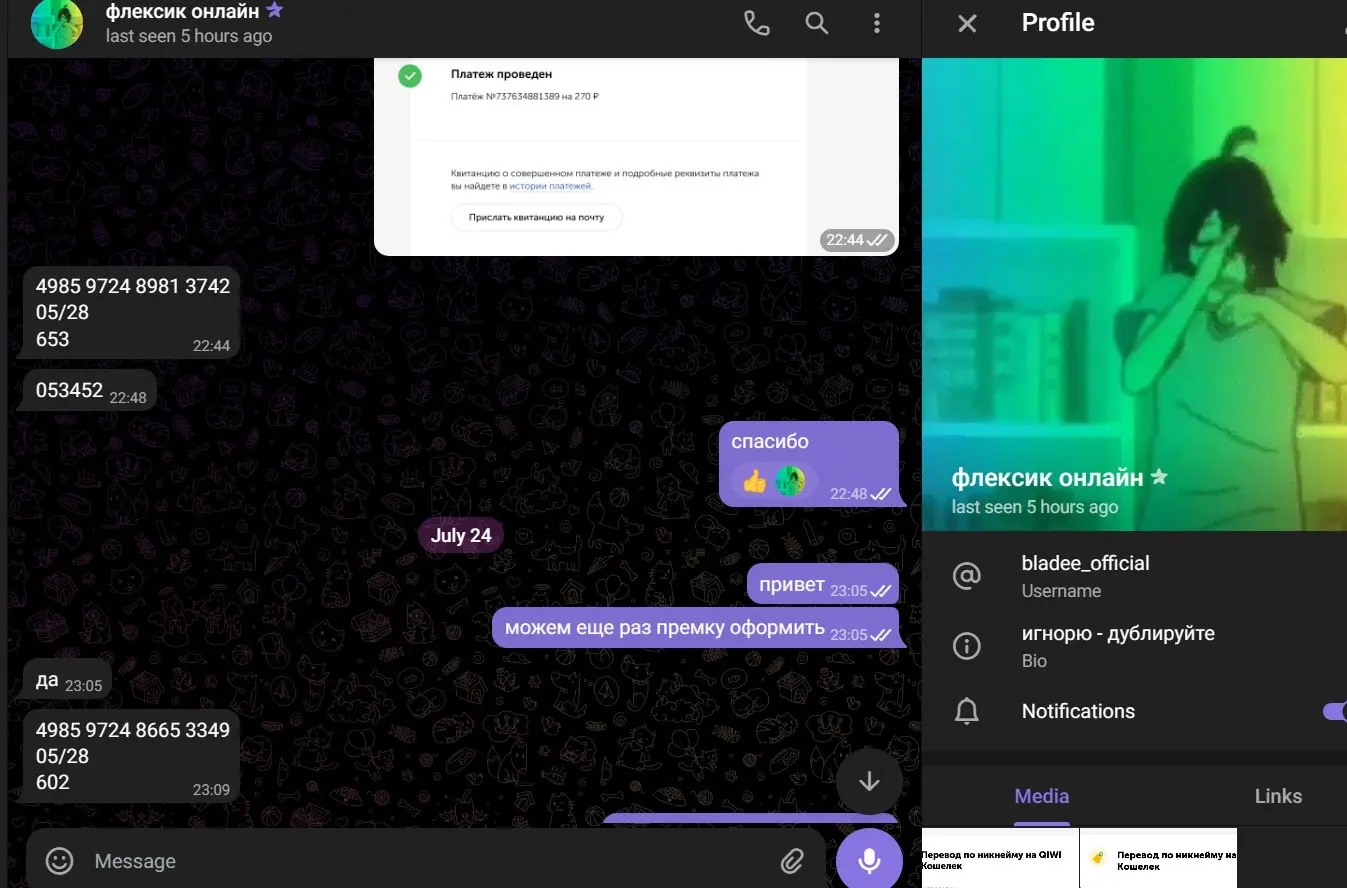1347x888 pixels.
Task: Open the three-dot chat options menu
Action: [876, 23]
